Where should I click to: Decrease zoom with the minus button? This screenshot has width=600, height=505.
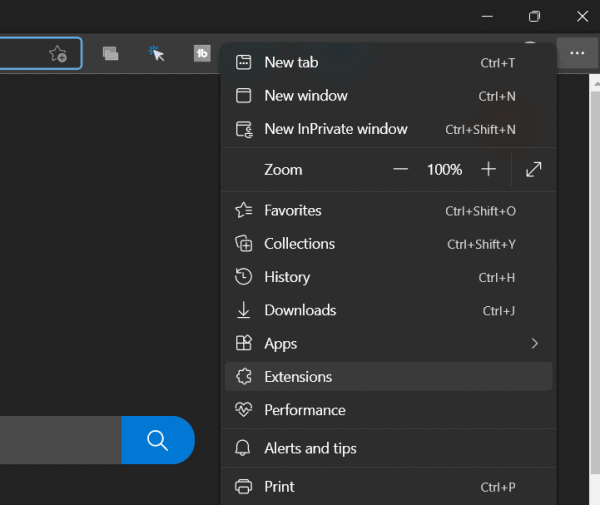coord(400,169)
